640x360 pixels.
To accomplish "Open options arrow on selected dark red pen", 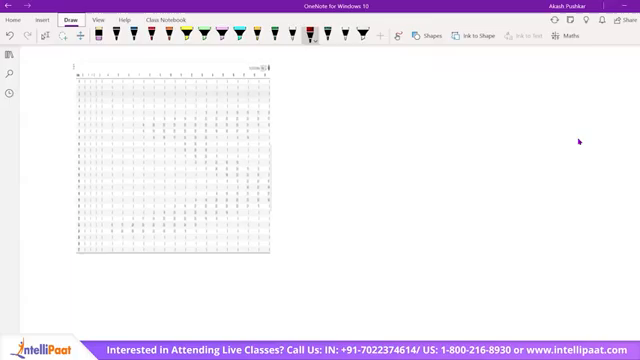I will pyautogui.click(x=316, y=41).
